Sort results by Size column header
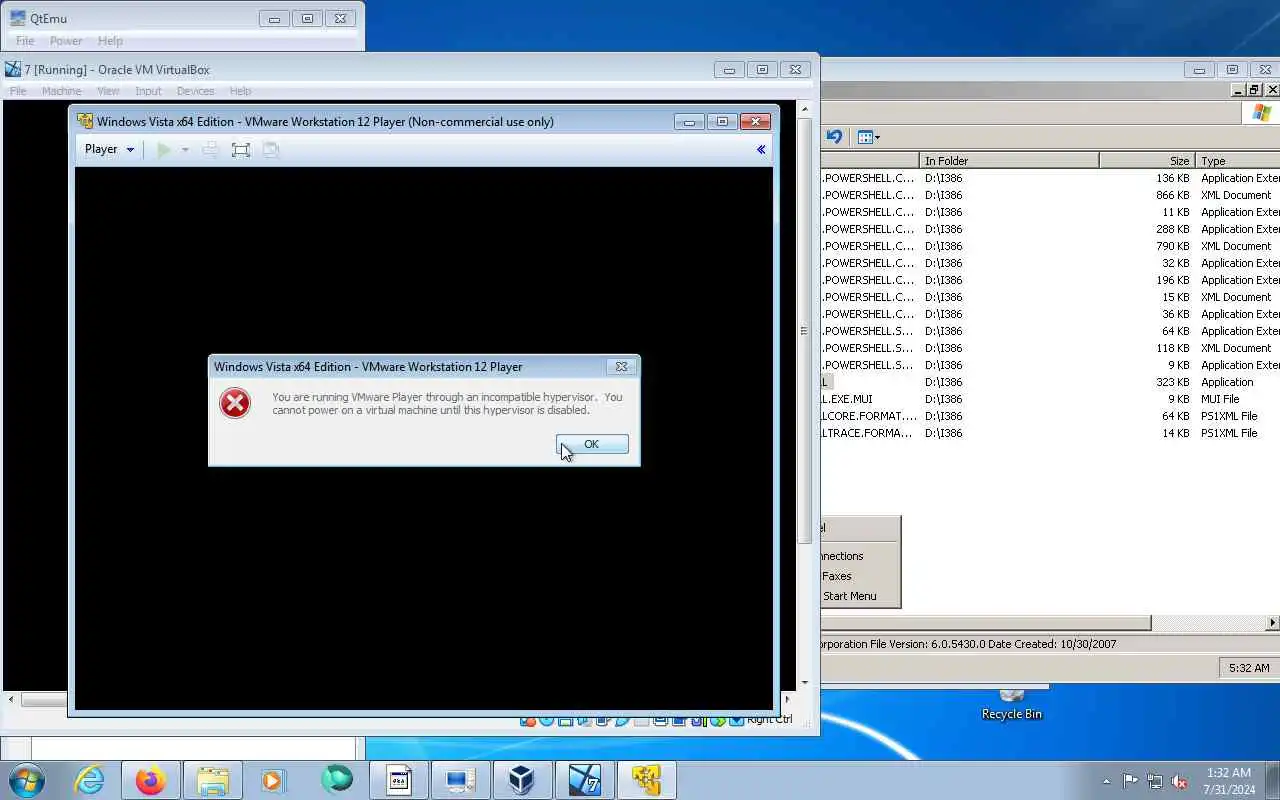Image resolution: width=1280 pixels, height=800 pixels. point(1147,160)
